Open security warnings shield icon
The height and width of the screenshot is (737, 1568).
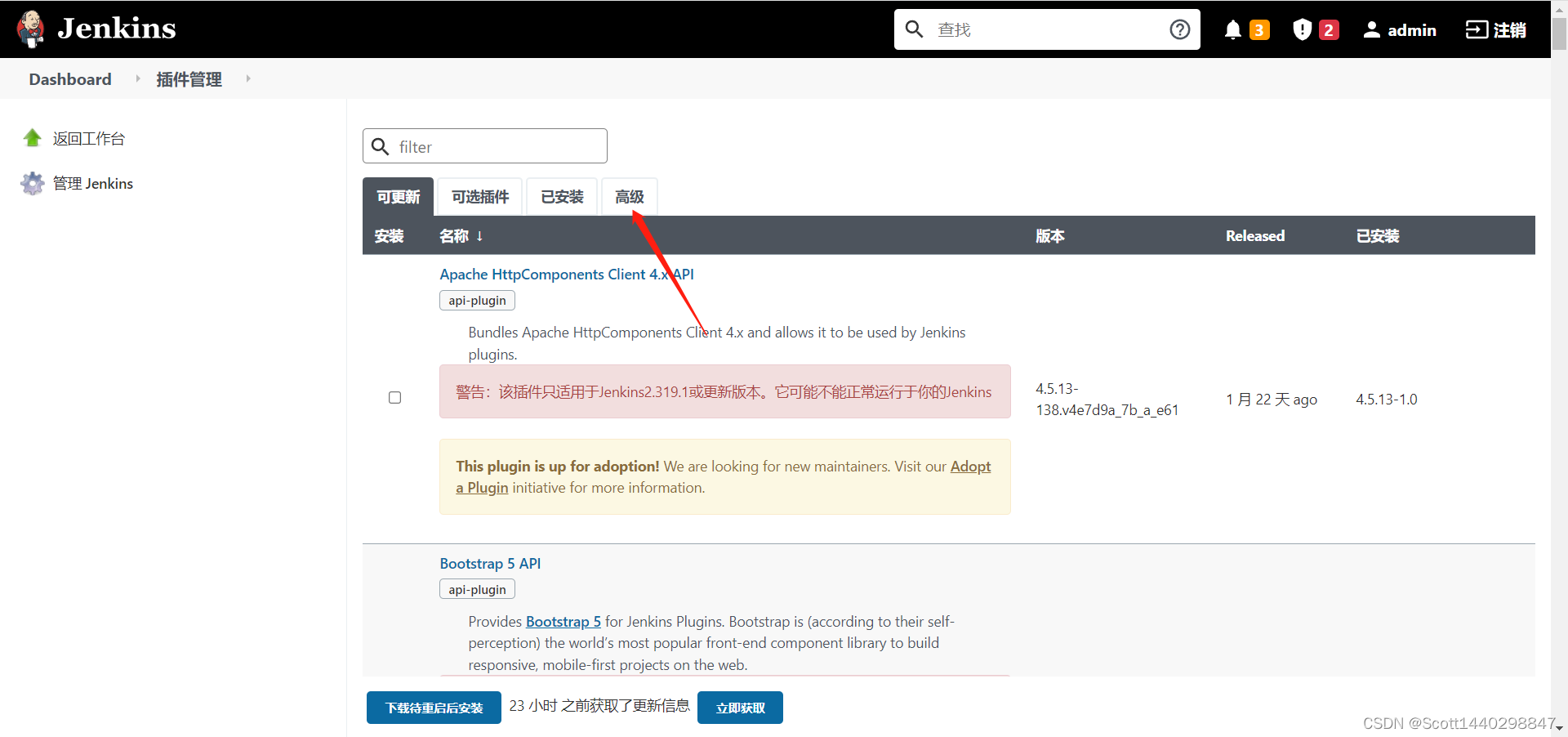tap(1302, 30)
